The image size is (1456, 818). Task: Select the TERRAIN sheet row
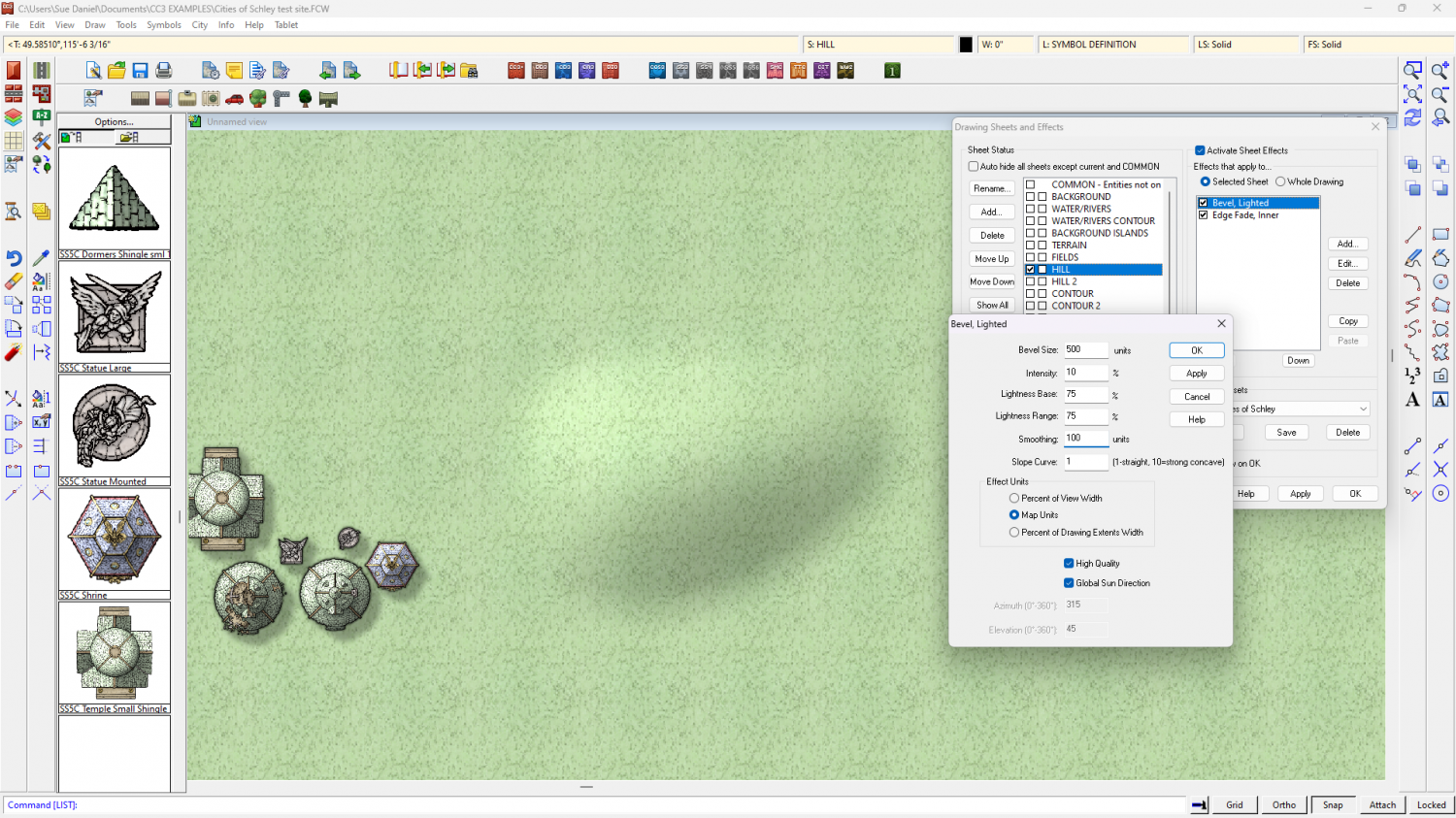[1095, 245]
